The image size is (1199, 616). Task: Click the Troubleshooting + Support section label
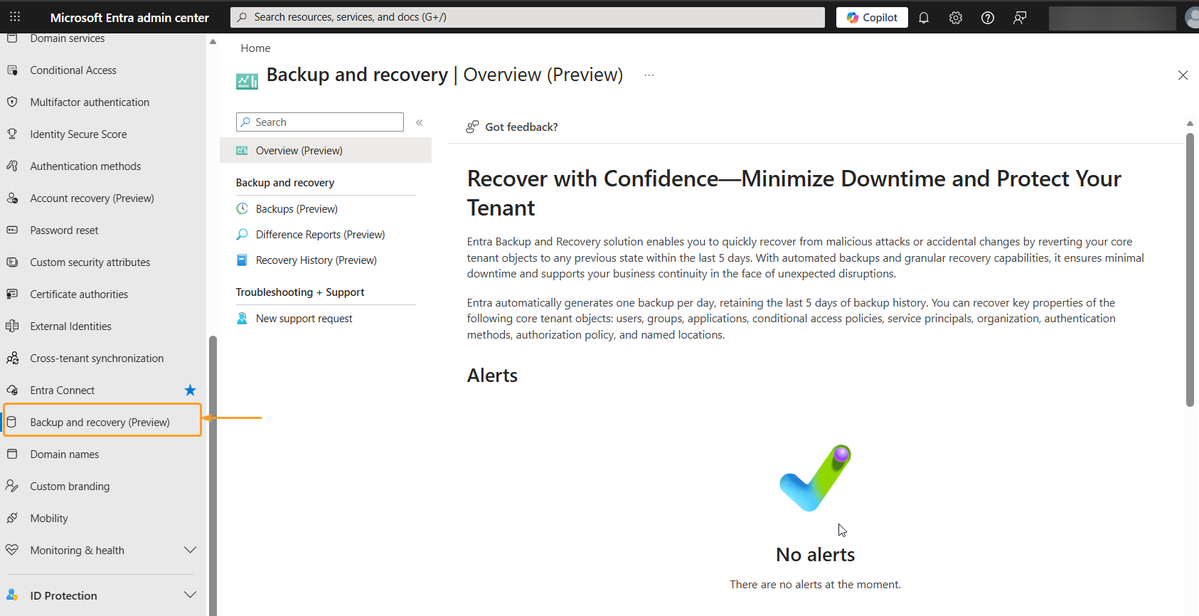tap(300, 293)
